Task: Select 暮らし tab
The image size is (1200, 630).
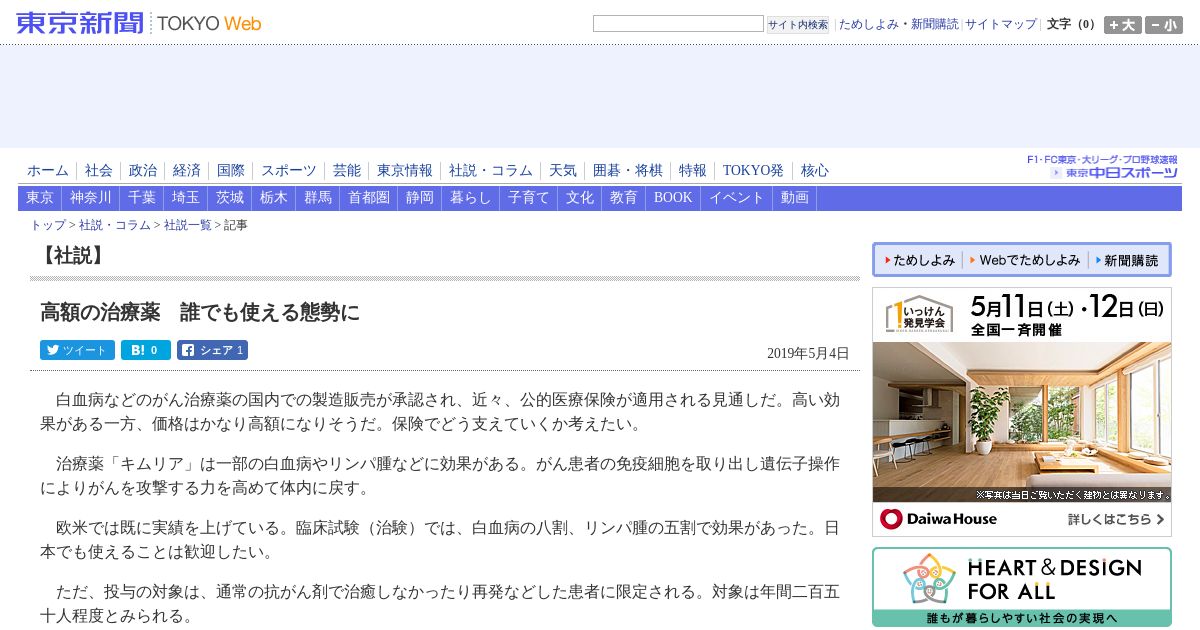Action: coord(471,198)
